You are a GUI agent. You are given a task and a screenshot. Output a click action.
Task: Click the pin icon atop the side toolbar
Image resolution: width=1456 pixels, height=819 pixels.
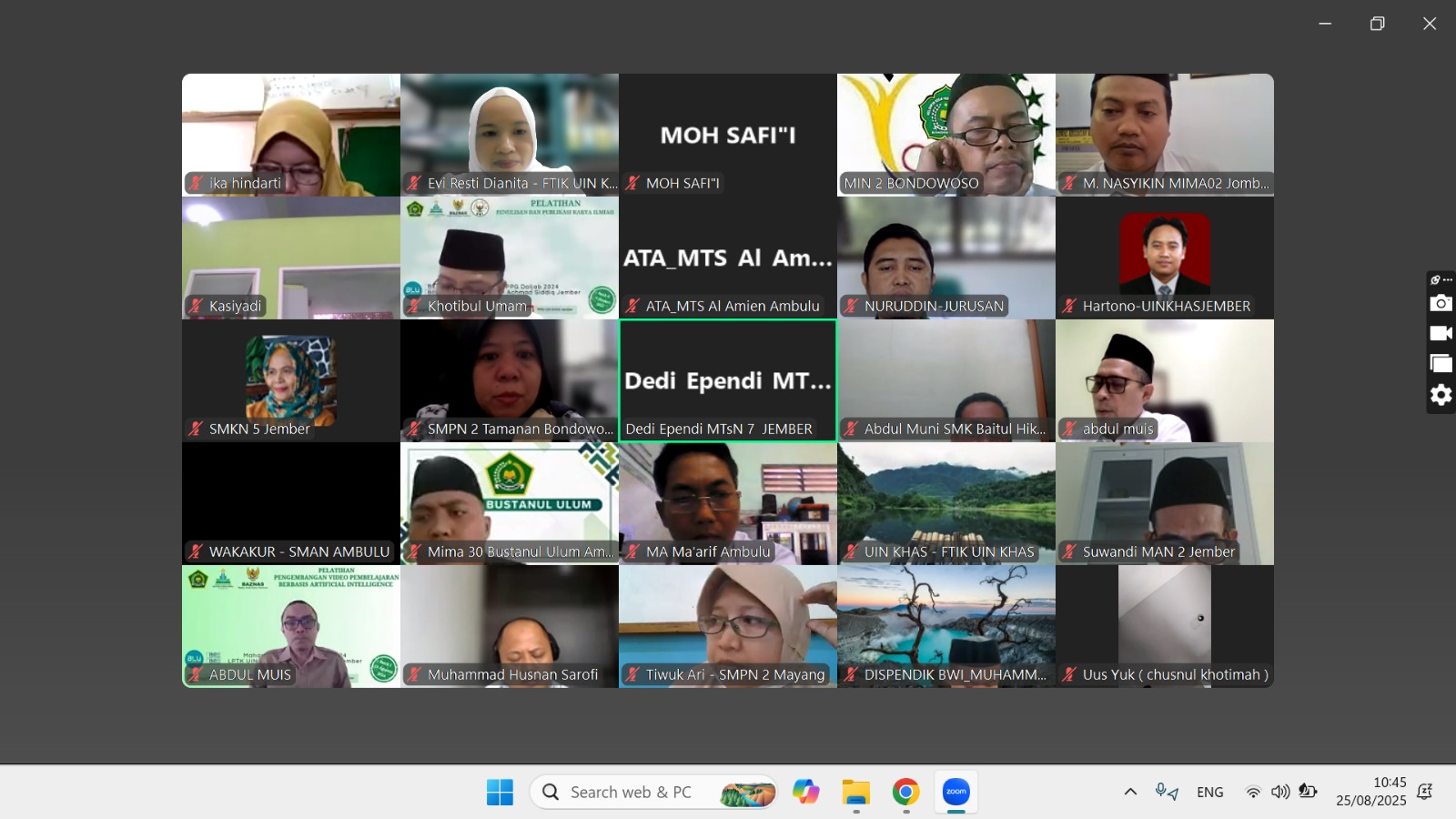click(1436, 280)
